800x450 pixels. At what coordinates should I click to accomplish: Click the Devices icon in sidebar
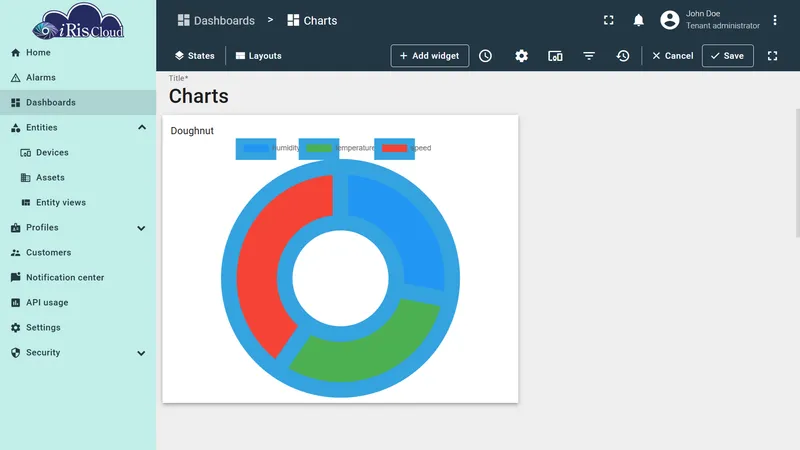pyautogui.click(x=26, y=153)
